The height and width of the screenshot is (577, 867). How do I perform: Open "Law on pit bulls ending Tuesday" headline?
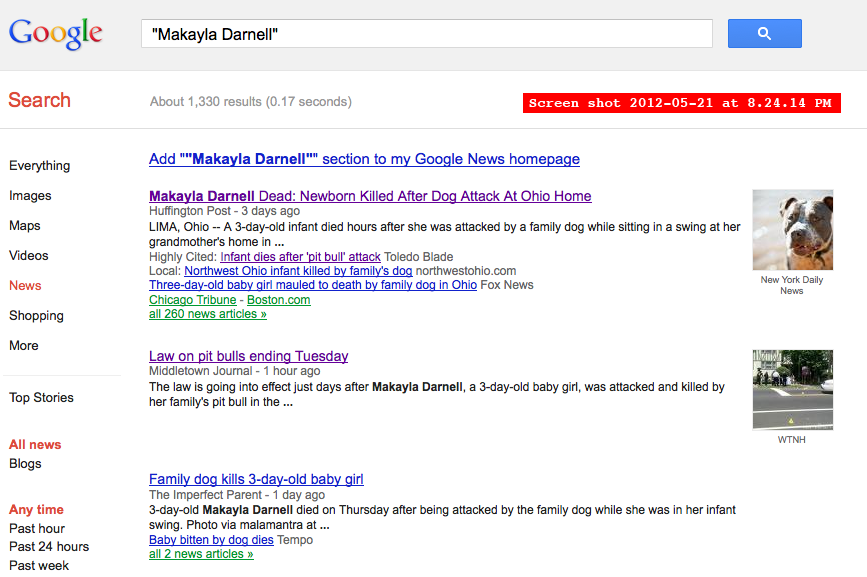click(249, 356)
